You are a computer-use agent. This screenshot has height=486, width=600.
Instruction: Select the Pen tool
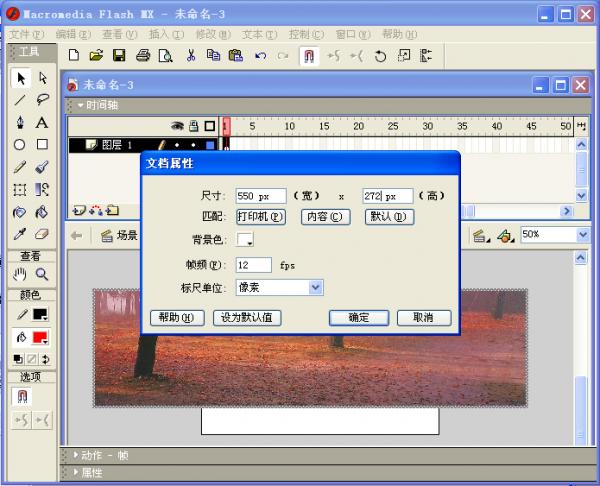tap(20, 122)
